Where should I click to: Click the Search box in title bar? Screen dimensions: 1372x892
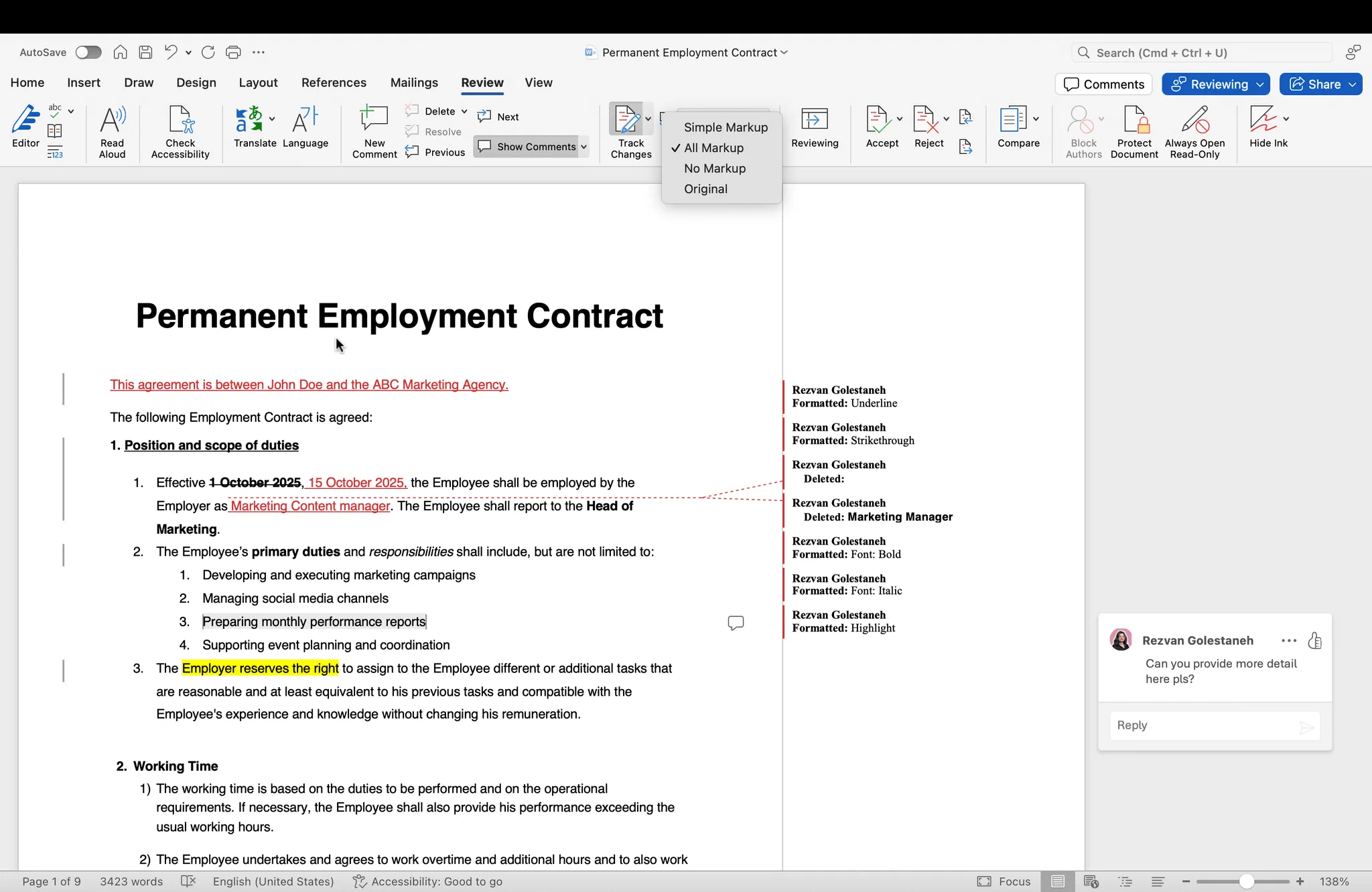point(1202,53)
